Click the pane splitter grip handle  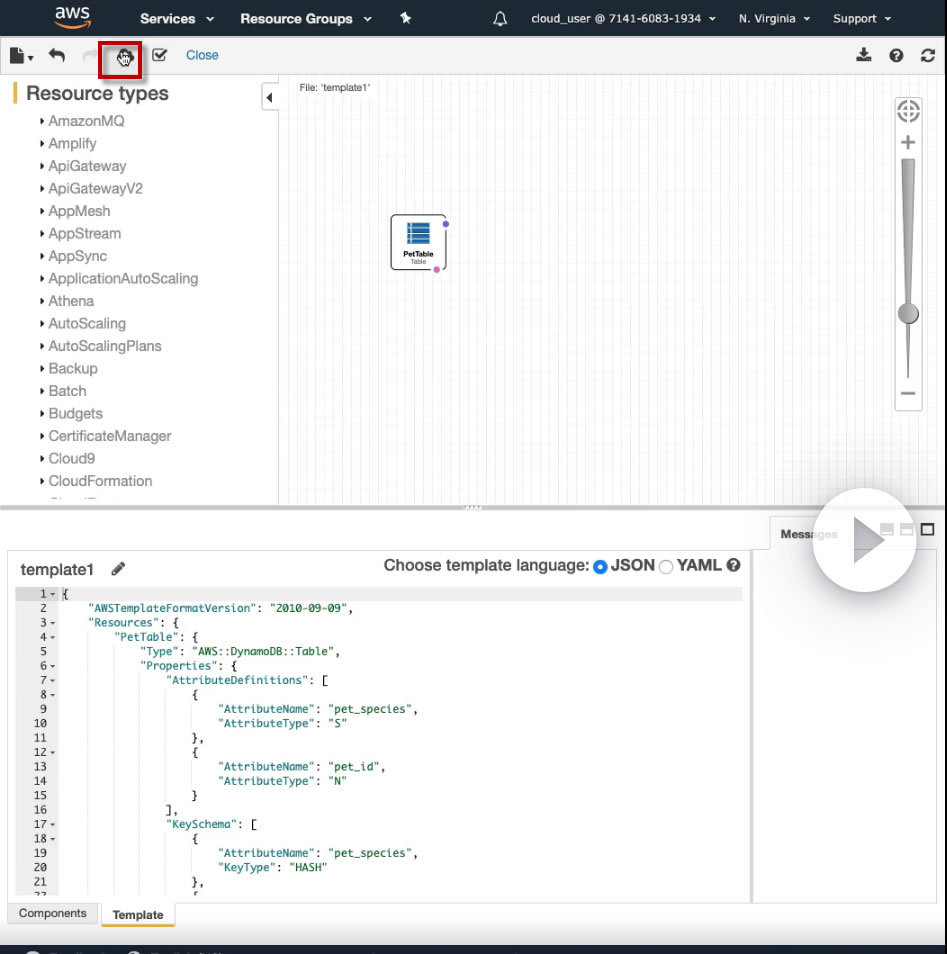click(473, 507)
